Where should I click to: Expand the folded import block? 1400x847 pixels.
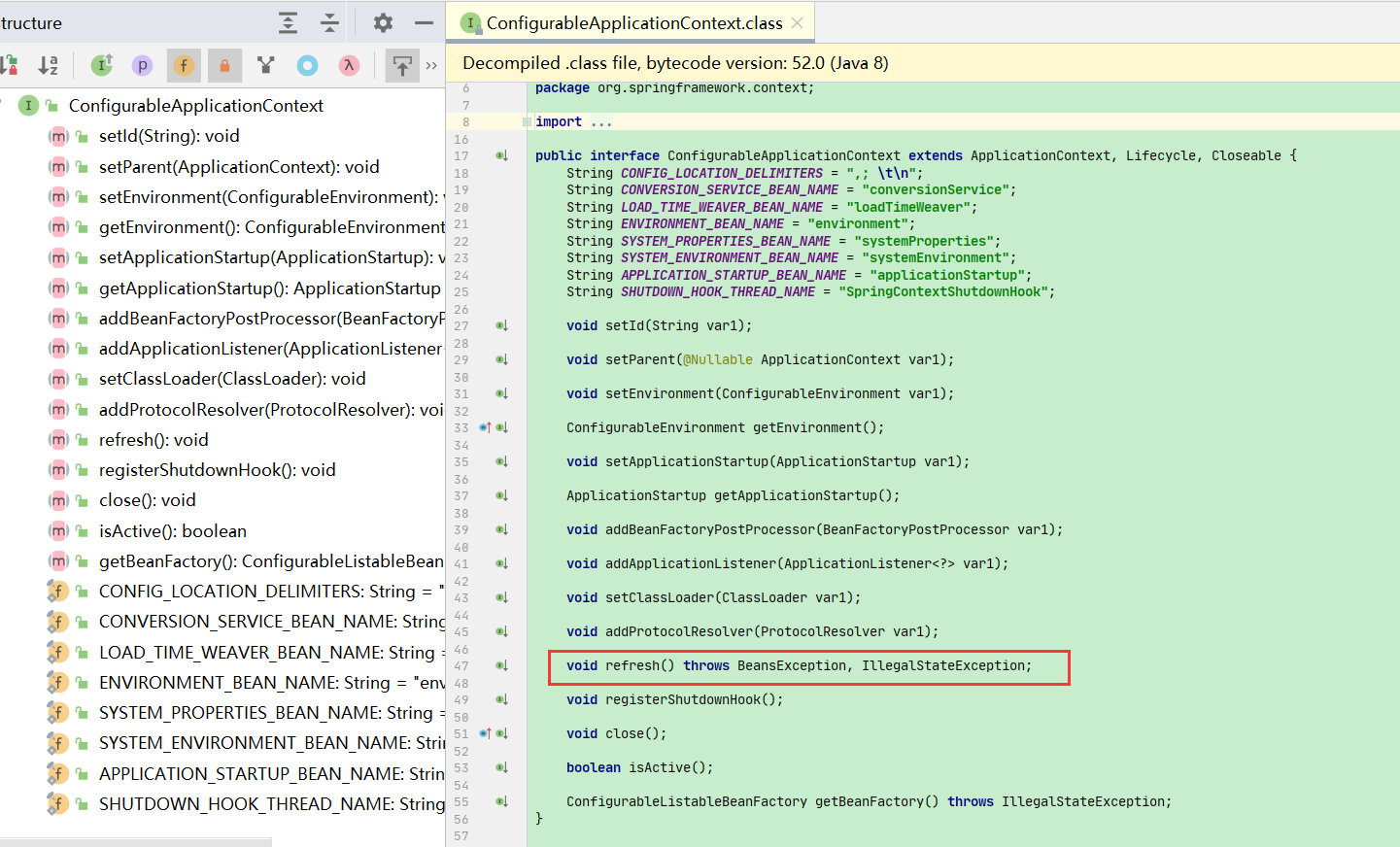click(527, 121)
